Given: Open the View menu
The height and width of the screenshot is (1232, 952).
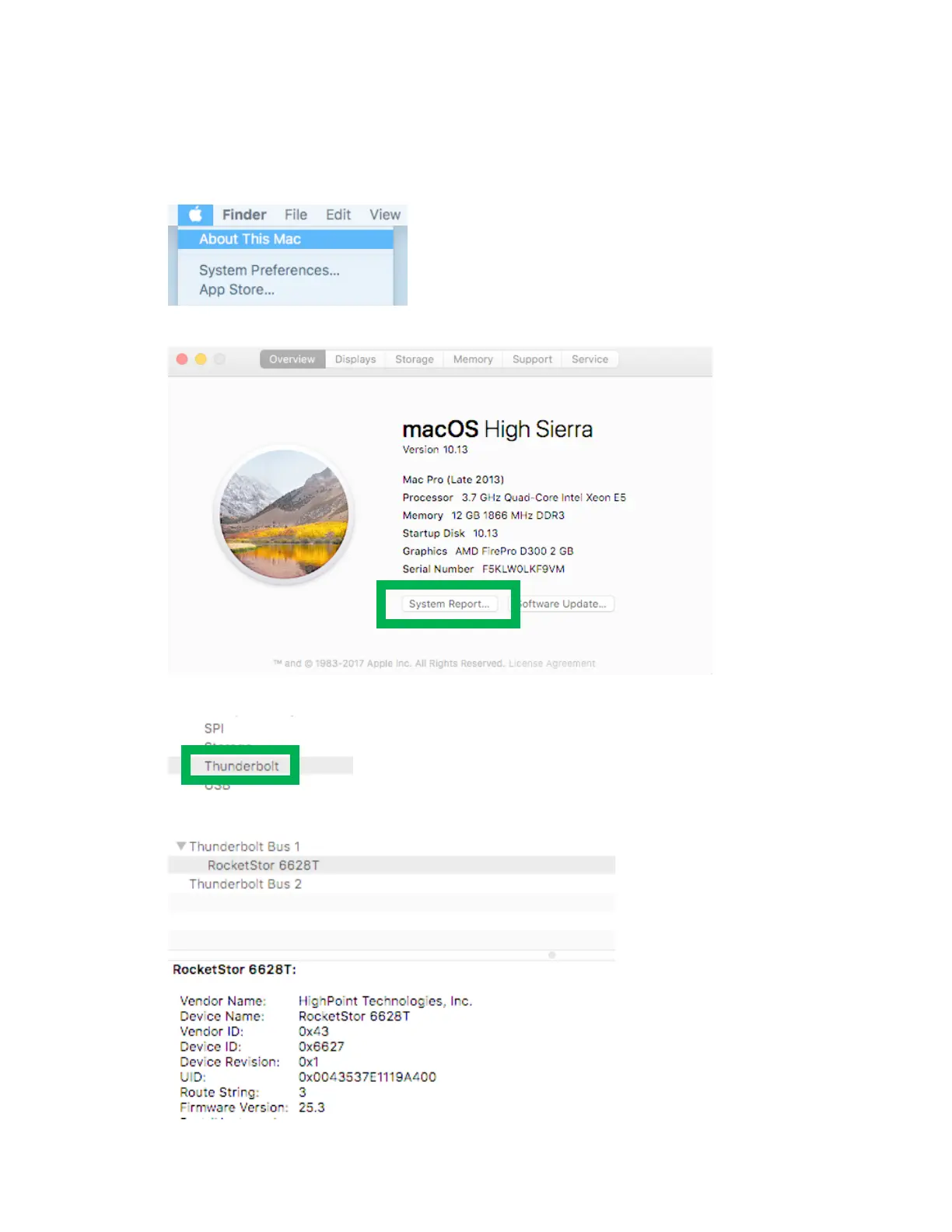Looking at the screenshot, I should click(x=385, y=215).
